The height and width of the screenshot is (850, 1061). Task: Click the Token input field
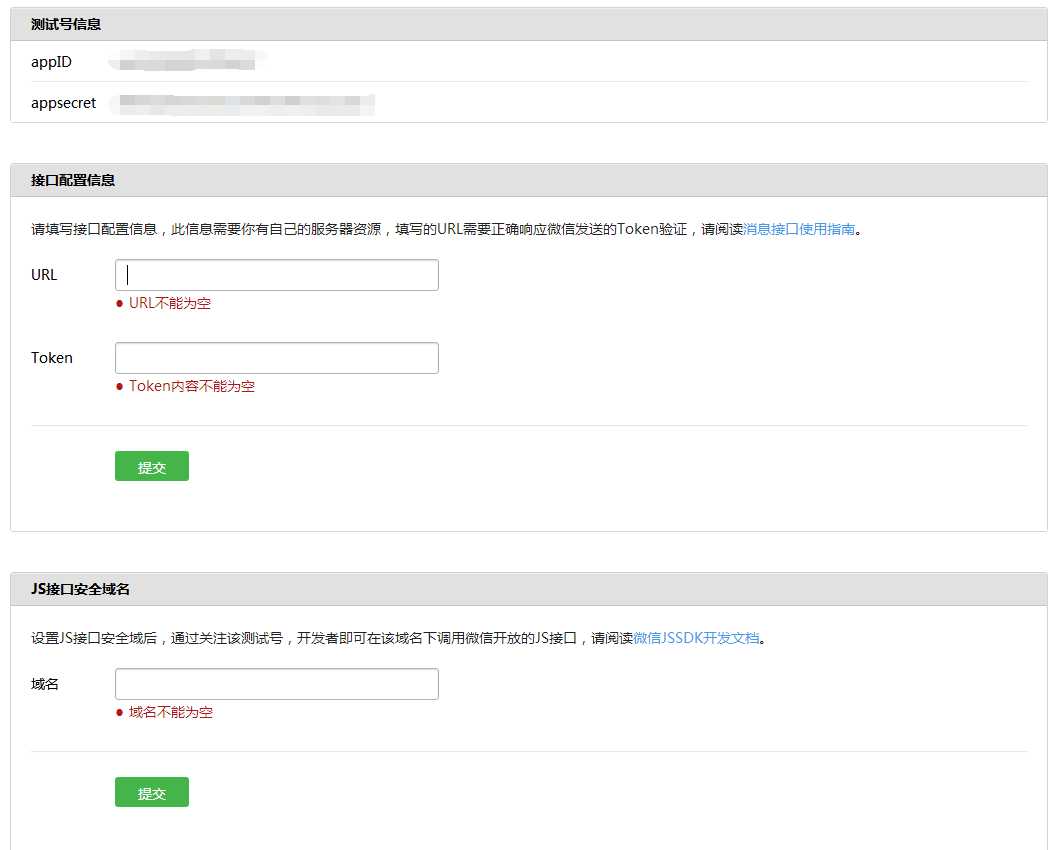click(277, 358)
